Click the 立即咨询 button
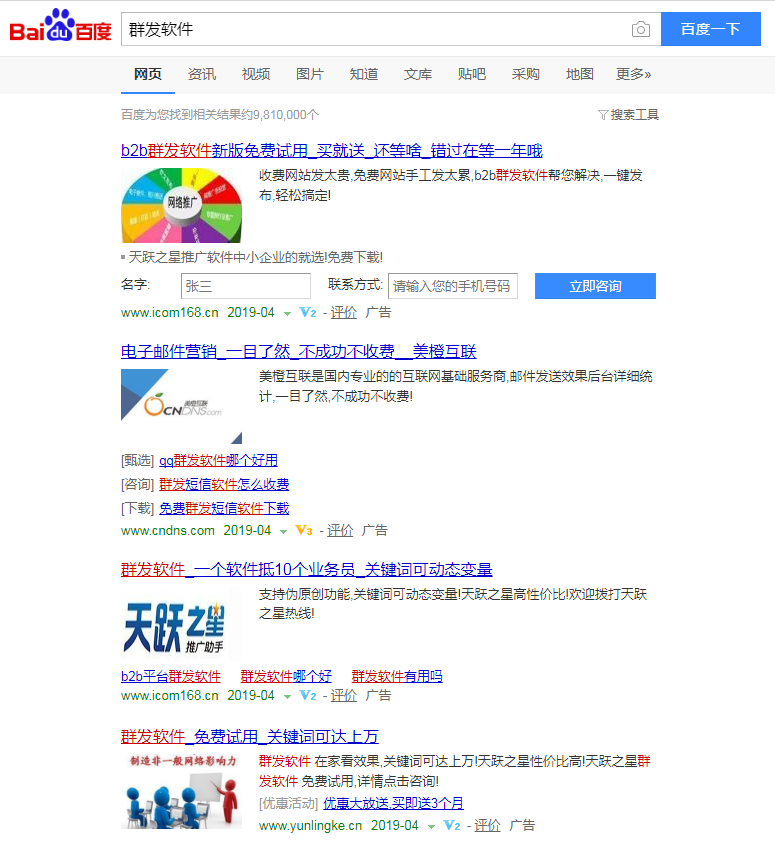 coord(595,286)
